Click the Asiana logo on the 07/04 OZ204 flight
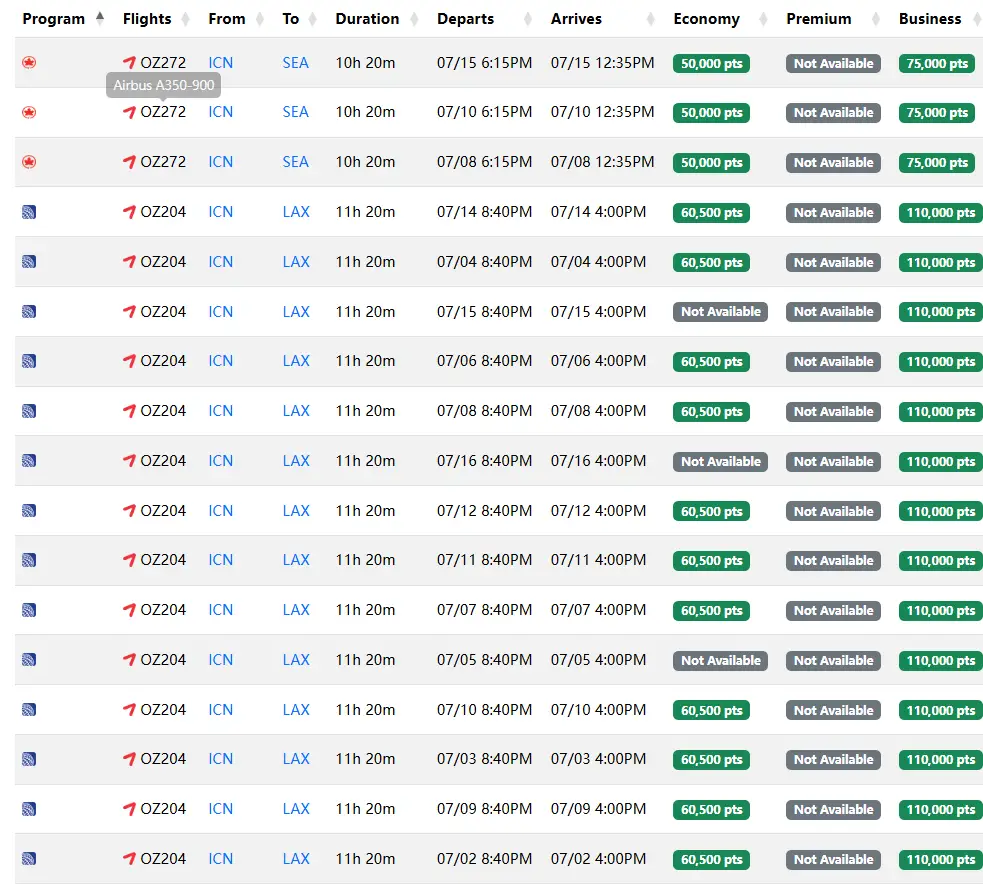Screen dimensions: 983x889 tap(129, 262)
